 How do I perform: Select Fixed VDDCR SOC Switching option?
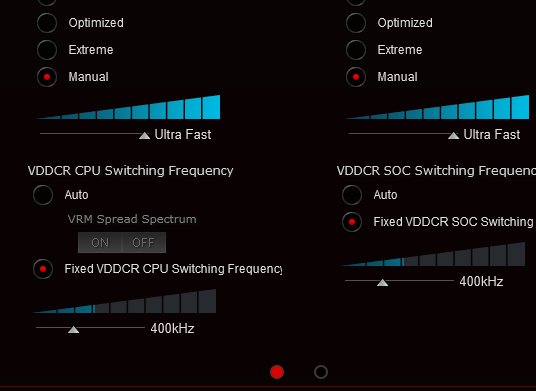pyautogui.click(x=352, y=222)
